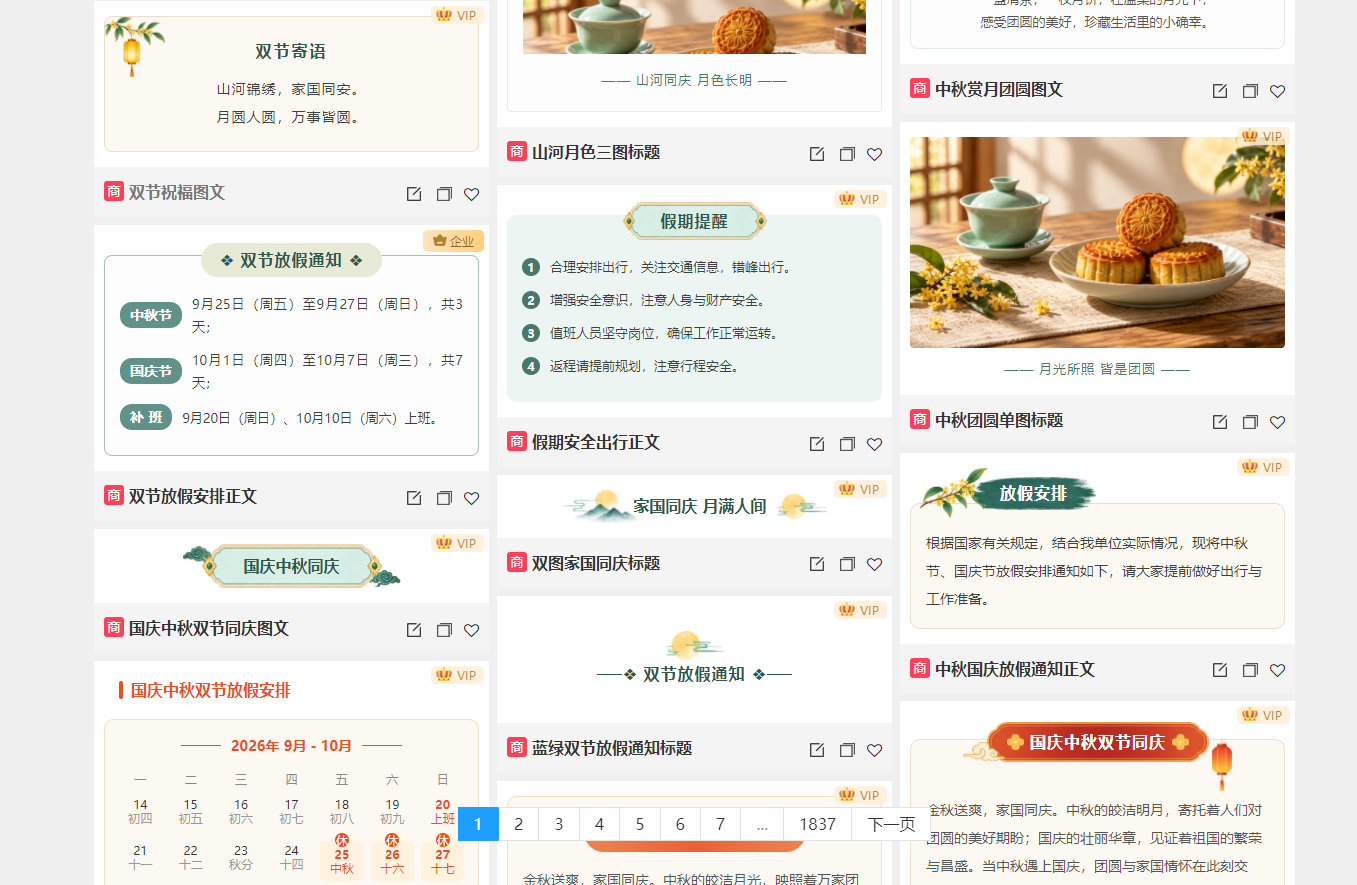This screenshot has width=1357, height=885.
Task: Open the pagination ellipsis to show more pages
Action: click(762, 824)
